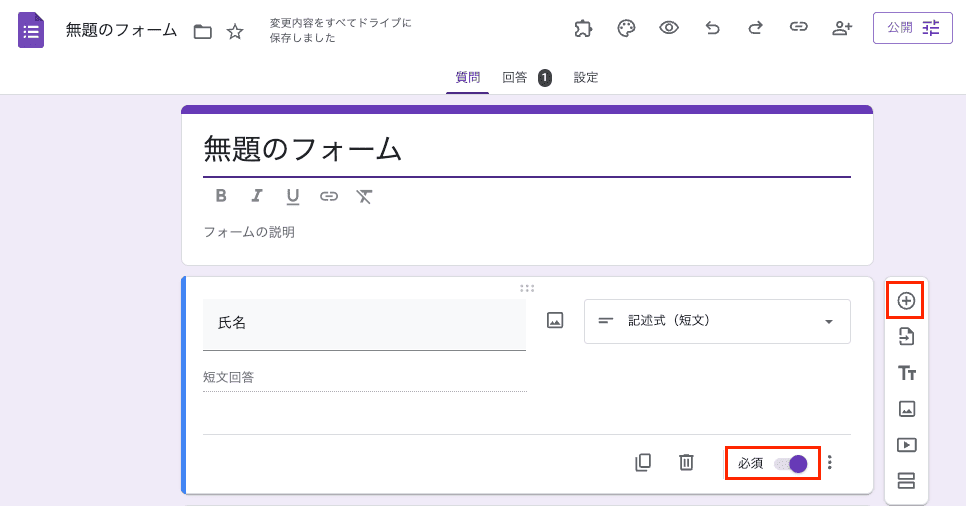Open the theme customization palette

pyautogui.click(x=626, y=28)
